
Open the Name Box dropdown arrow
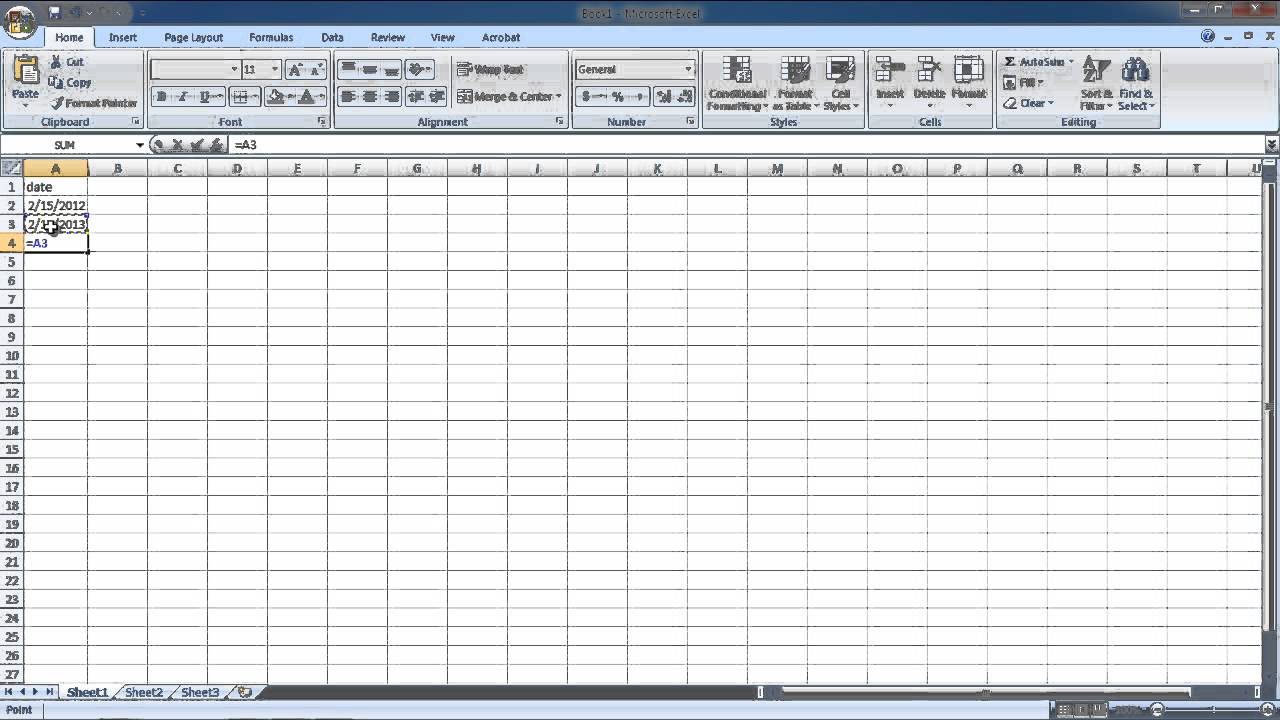click(140, 145)
